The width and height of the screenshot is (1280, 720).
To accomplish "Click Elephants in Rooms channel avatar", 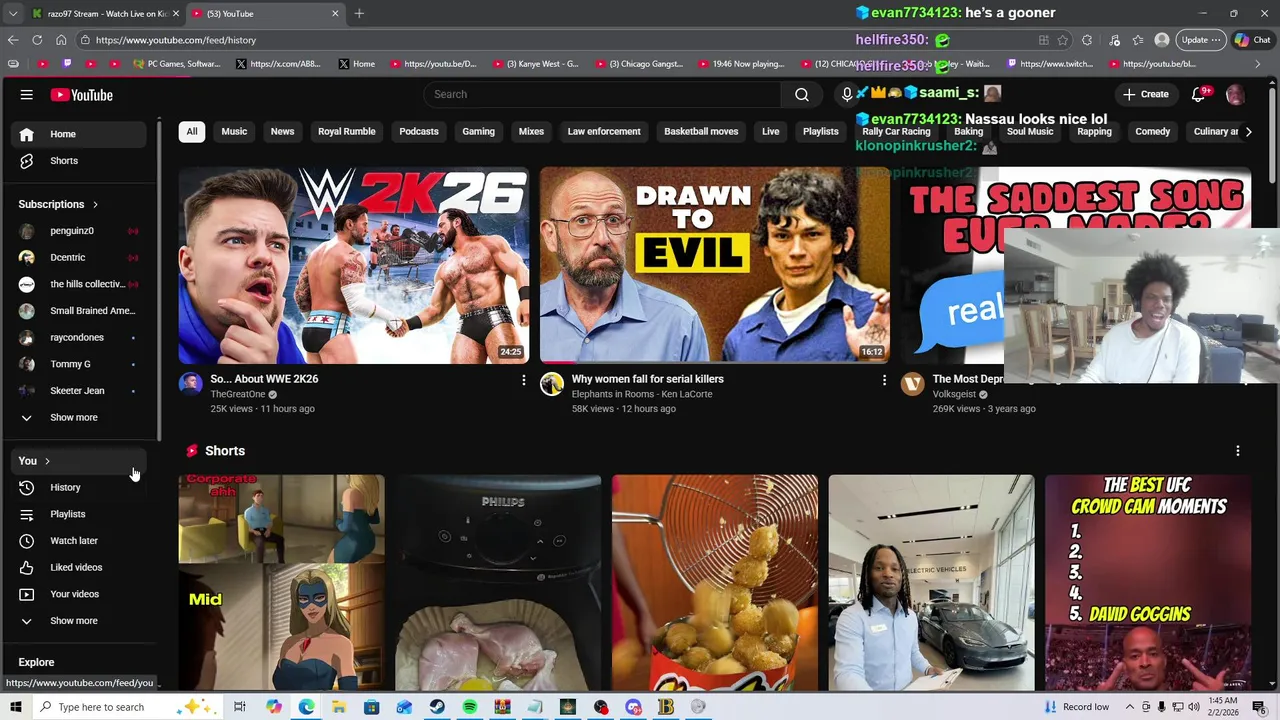I will [x=551, y=384].
